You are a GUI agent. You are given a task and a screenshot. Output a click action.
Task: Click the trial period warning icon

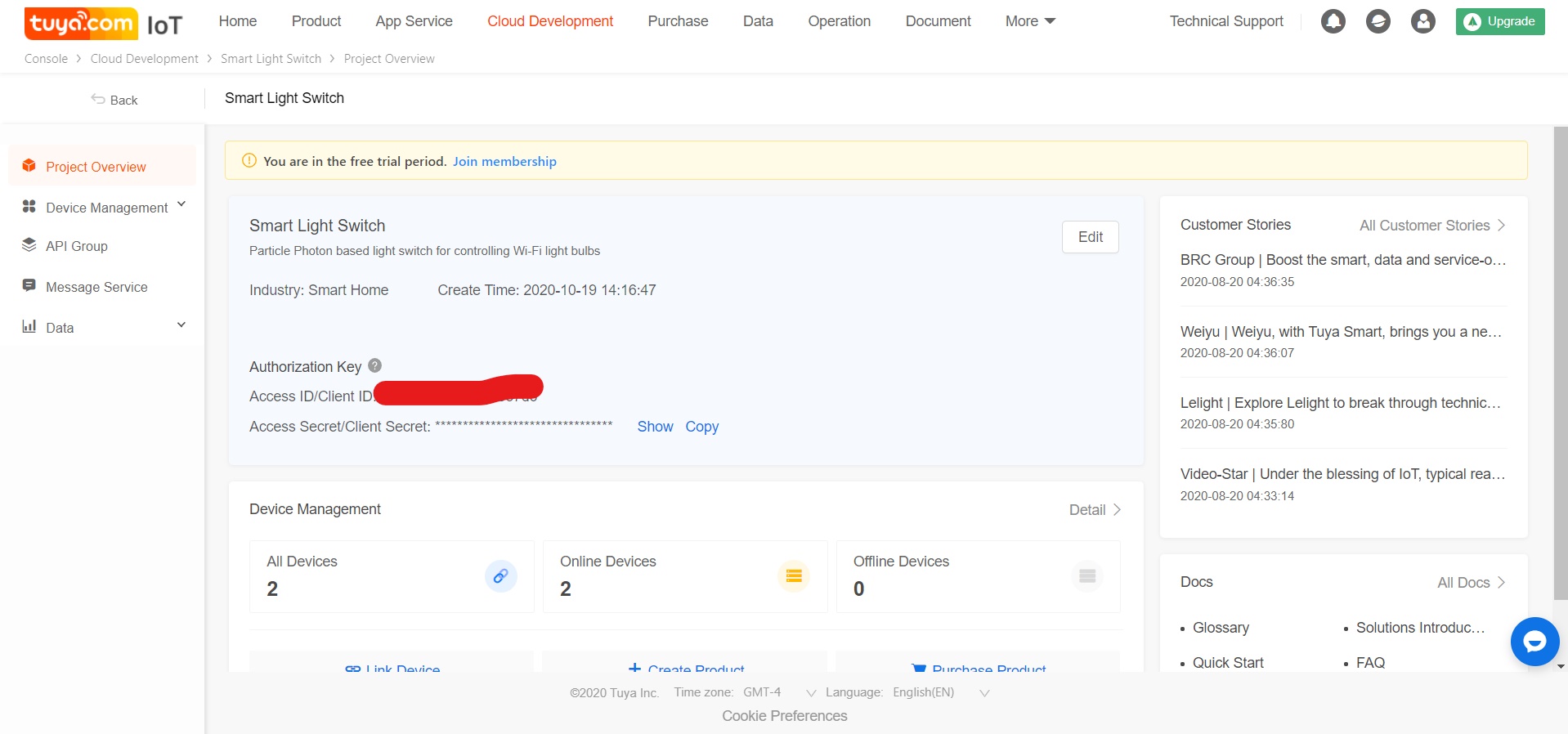click(x=249, y=160)
